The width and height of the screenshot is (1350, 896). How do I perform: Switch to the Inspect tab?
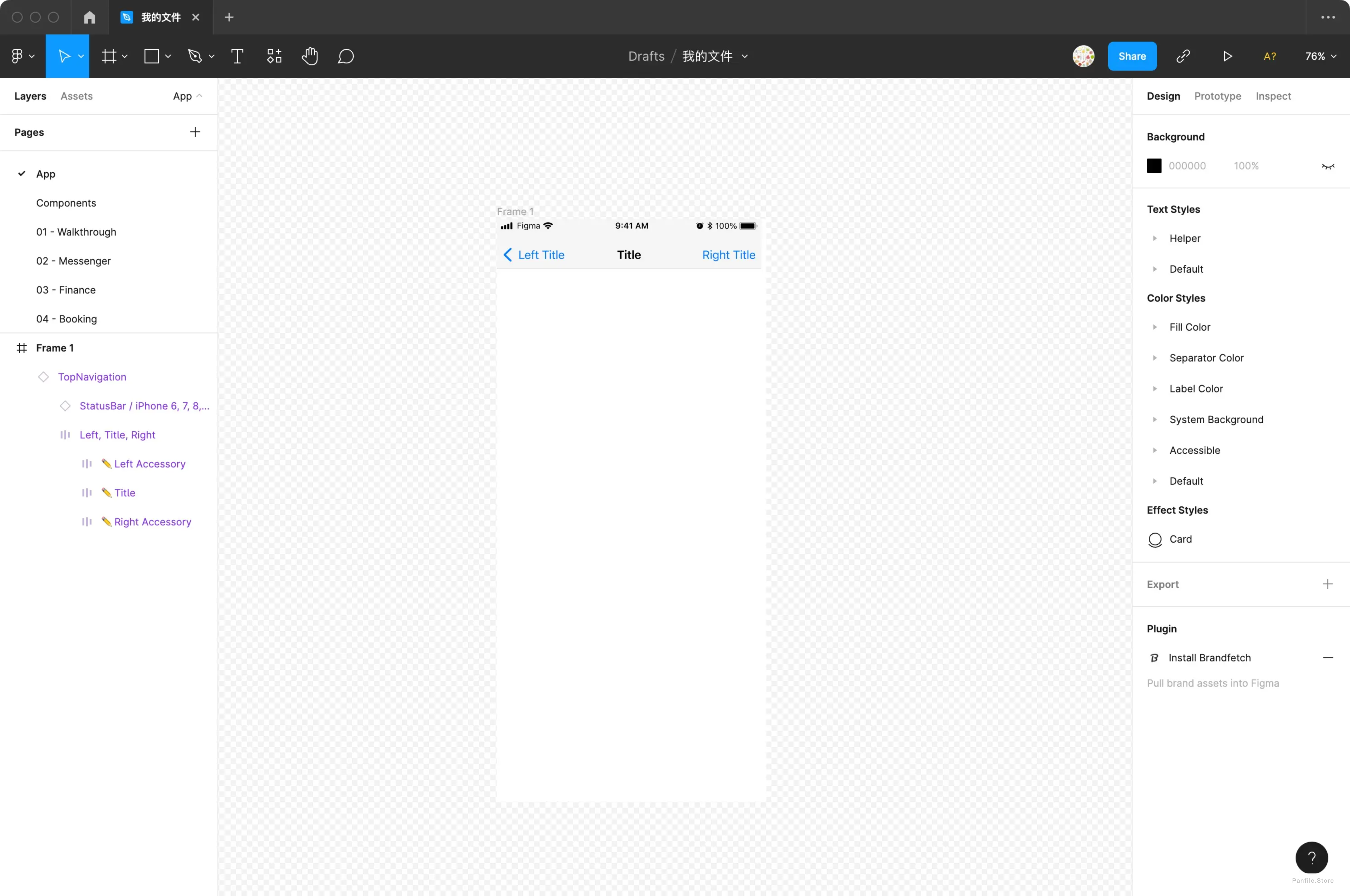pyautogui.click(x=1273, y=96)
